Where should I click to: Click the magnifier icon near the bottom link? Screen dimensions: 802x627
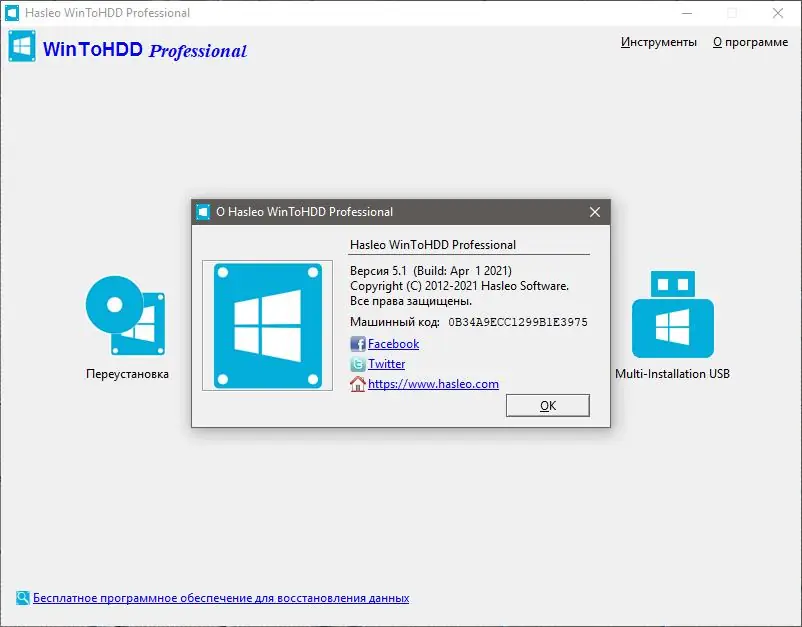click(22, 597)
